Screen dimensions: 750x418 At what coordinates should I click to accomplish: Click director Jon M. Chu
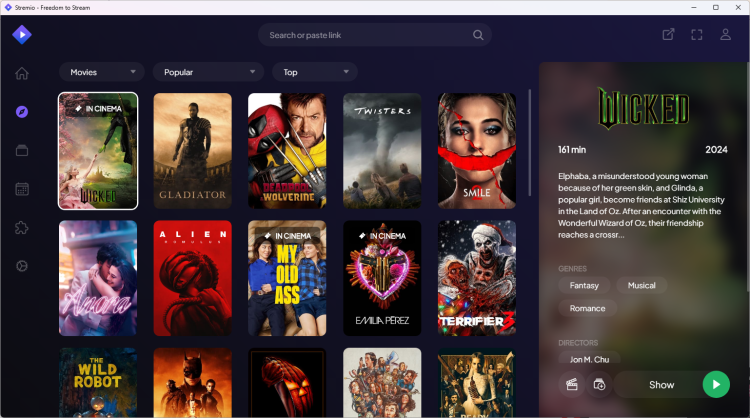point(589,359)
